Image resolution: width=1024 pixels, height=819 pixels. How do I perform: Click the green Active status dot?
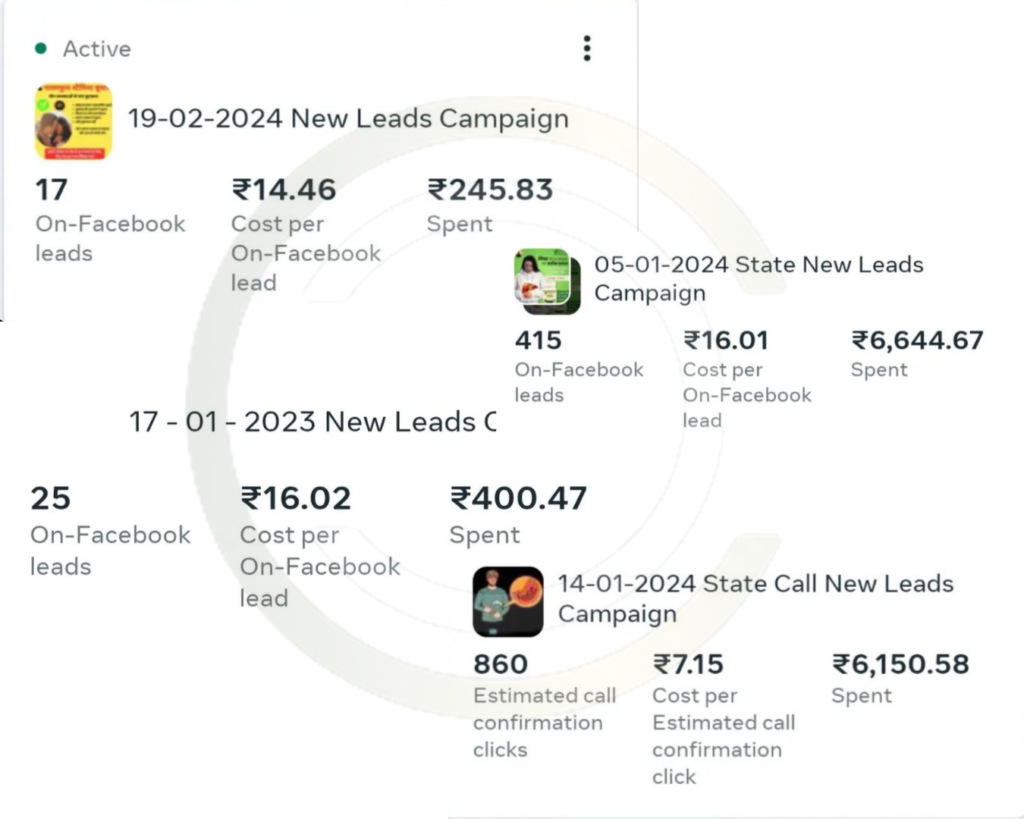pyautogui.click(x=41, y=48)
